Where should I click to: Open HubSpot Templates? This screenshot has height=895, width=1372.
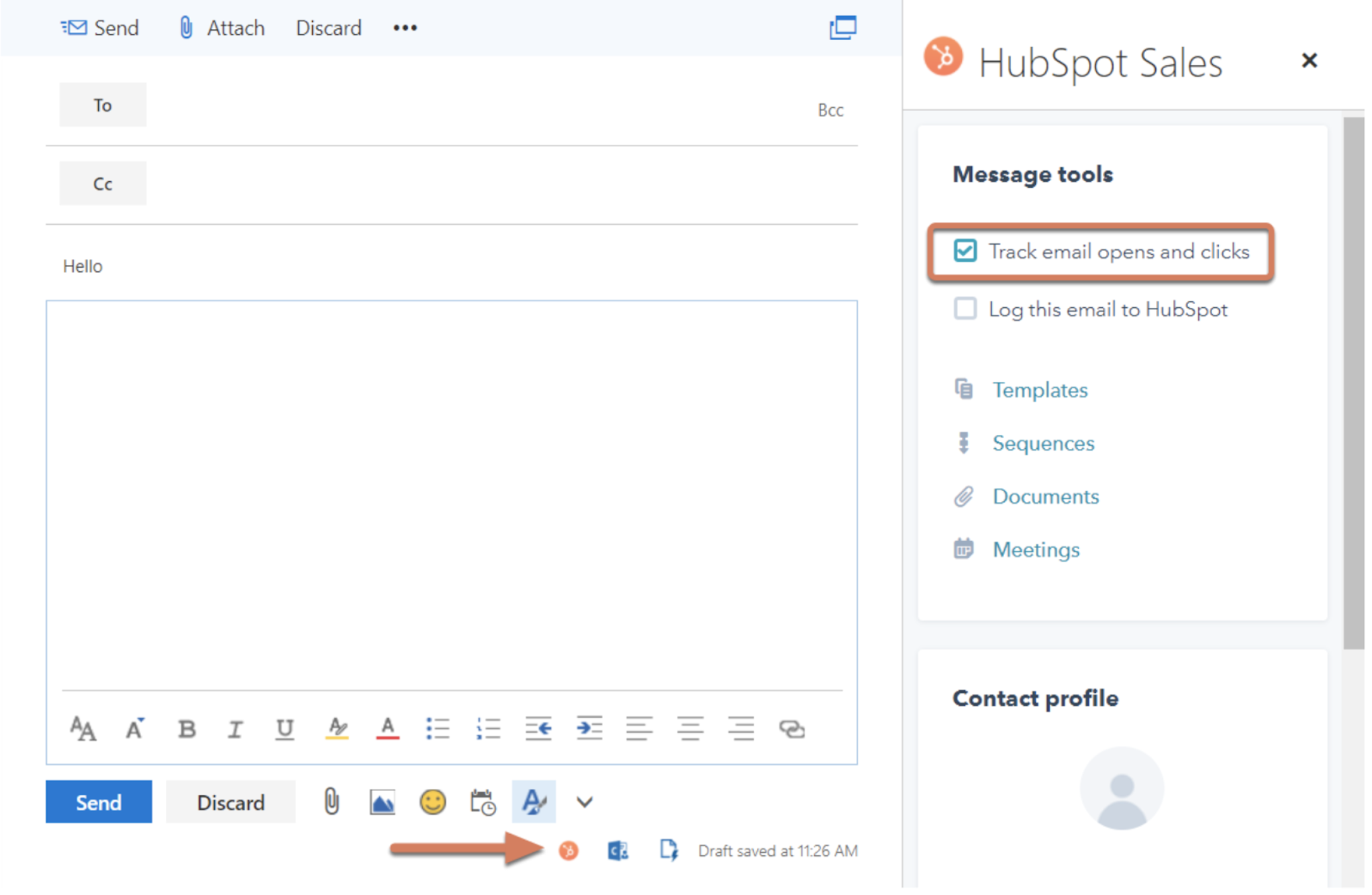coord(1040,390)
